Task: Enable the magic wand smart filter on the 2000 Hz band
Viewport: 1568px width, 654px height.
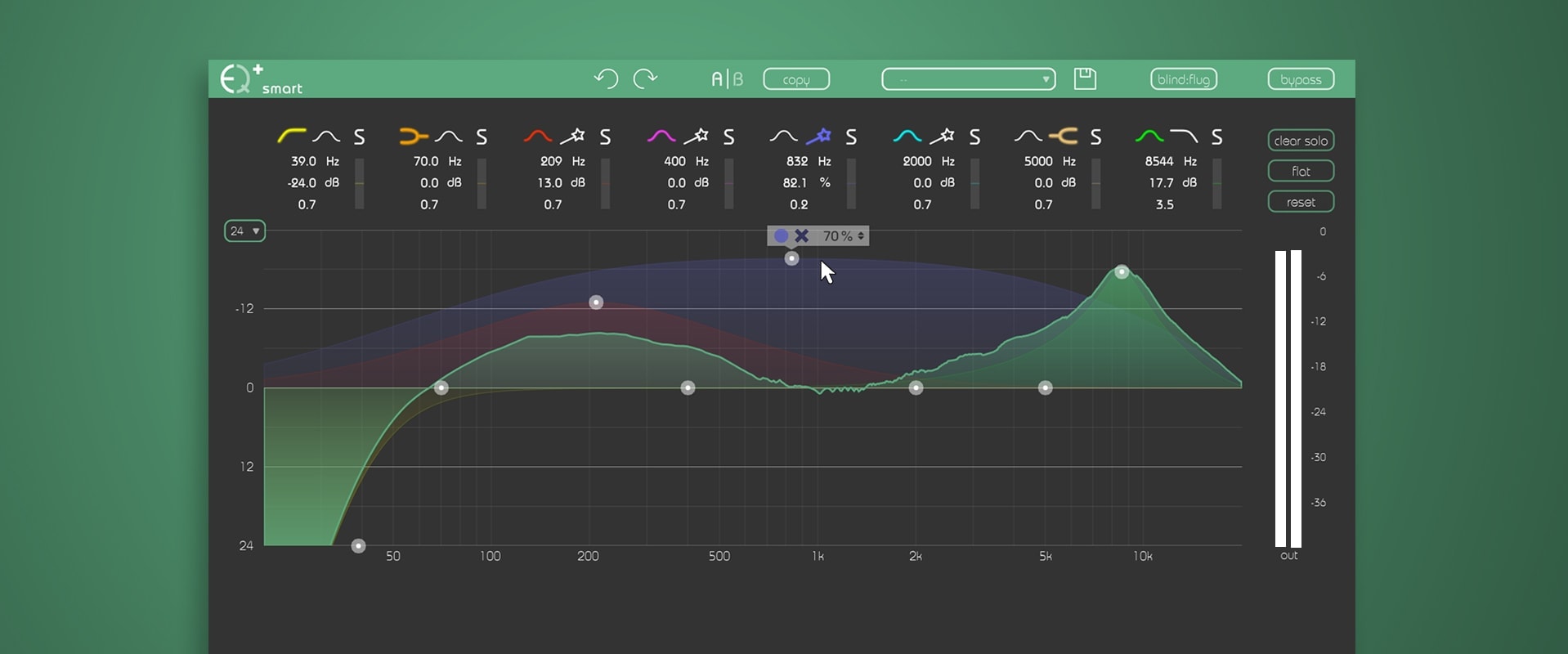Action: (x=942, y=136)
